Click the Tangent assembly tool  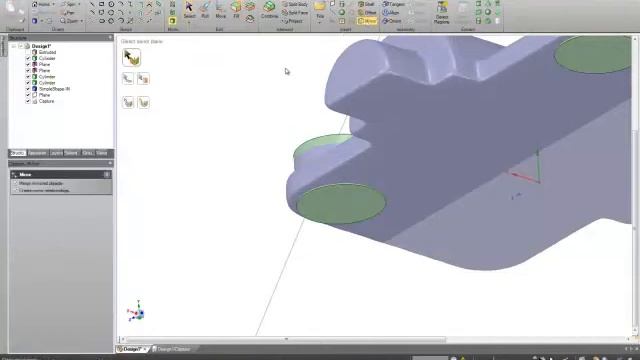(x=393, y=4)
